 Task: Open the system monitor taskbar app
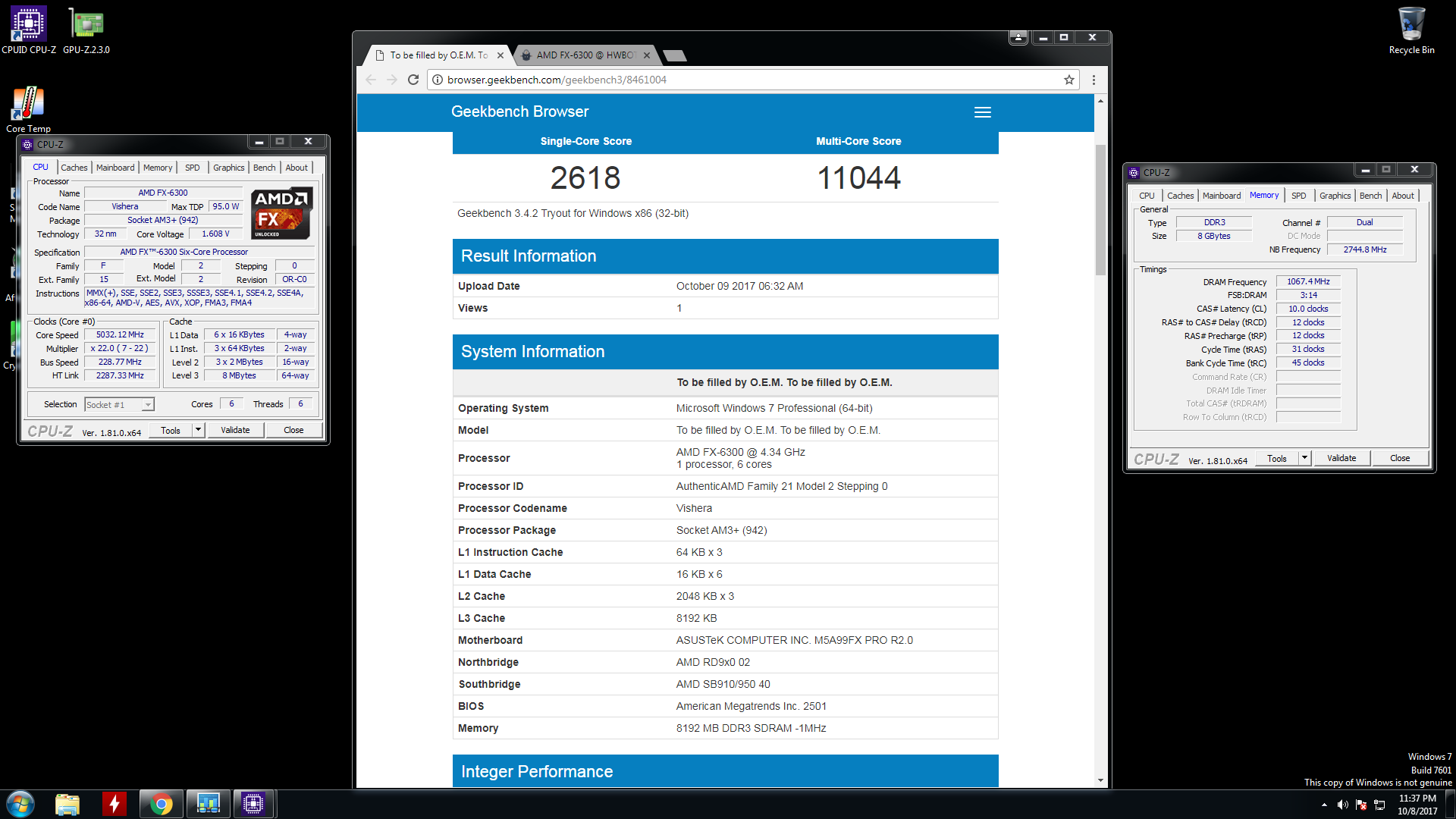click(x=208, y=804)
